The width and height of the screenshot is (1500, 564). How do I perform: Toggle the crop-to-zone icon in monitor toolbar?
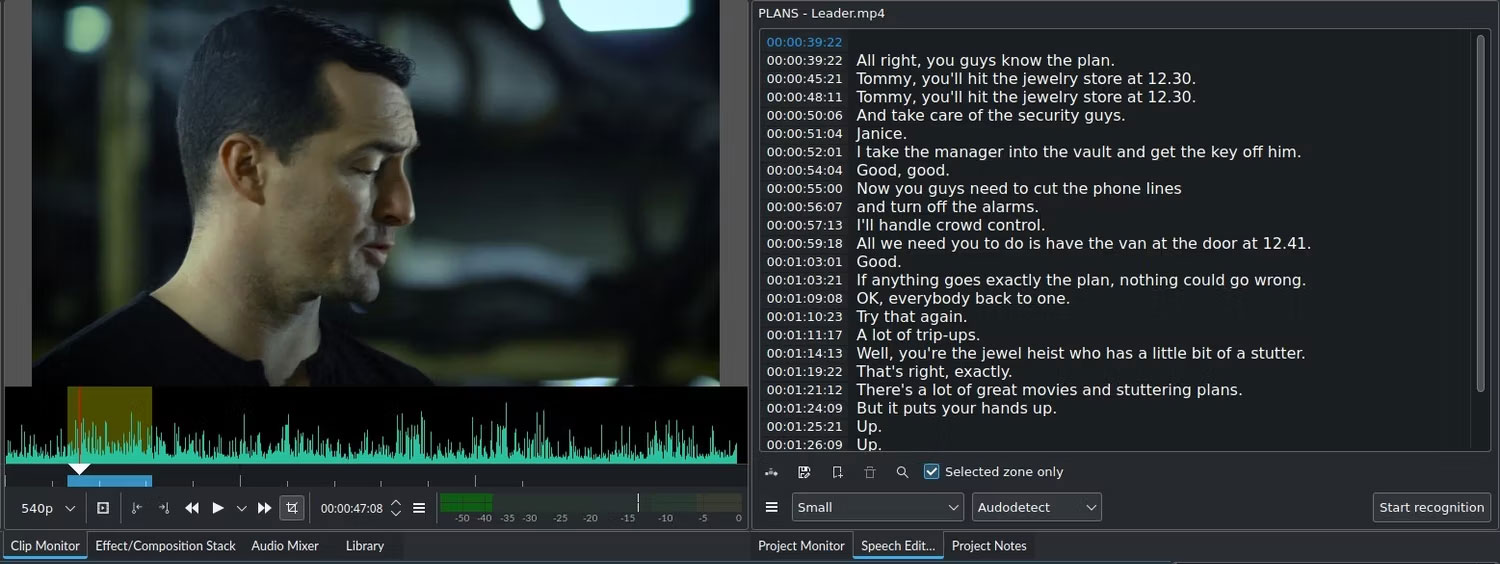tap(292, 508)
